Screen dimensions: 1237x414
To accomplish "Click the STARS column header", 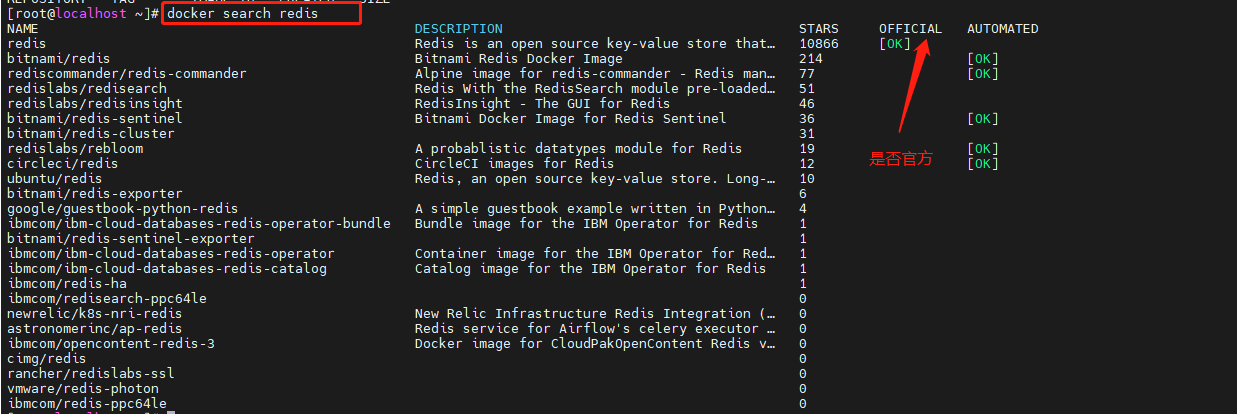I will coord(819,29).
